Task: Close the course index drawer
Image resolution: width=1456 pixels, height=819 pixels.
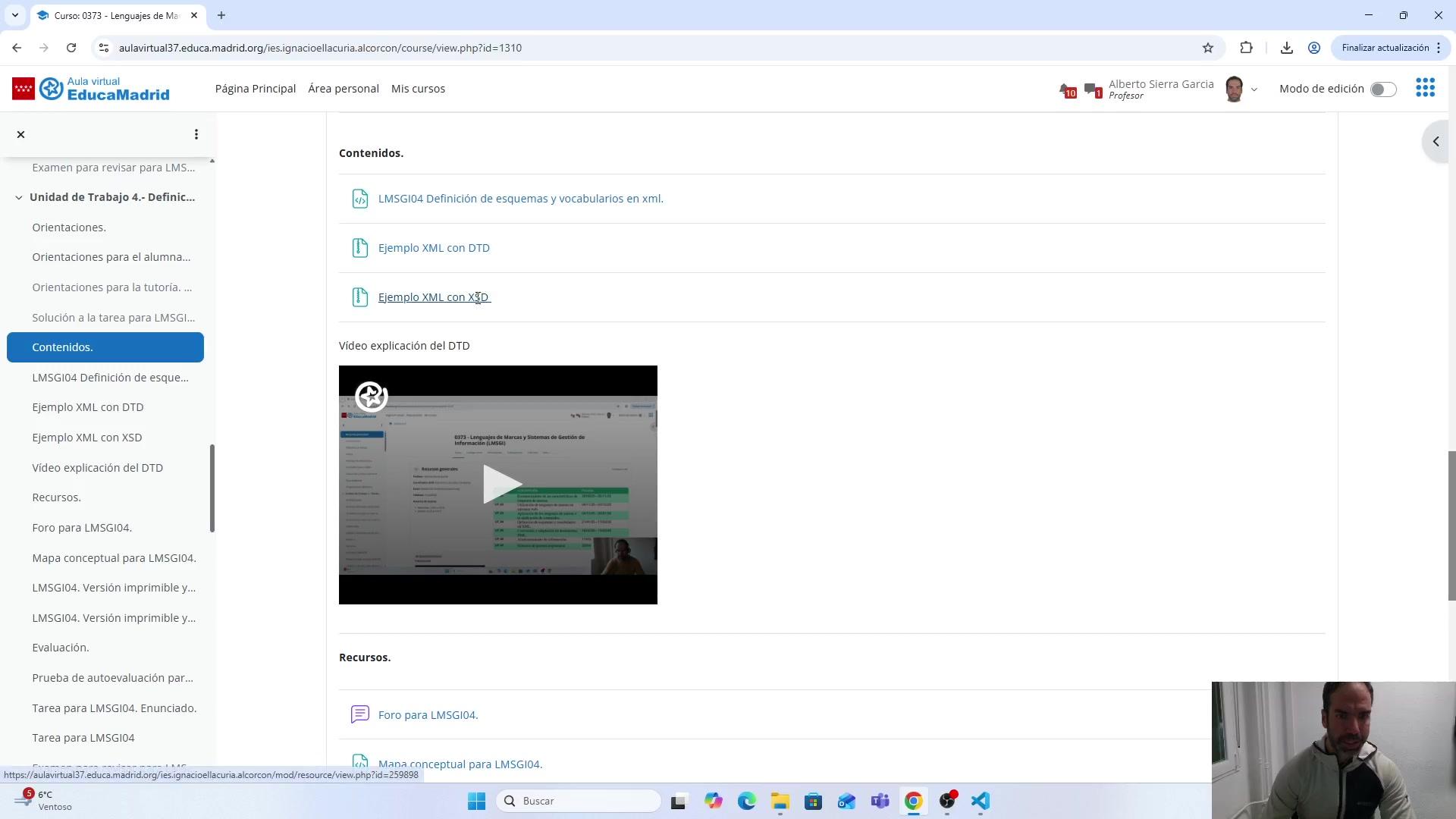Action: click(x=20, y=134)
